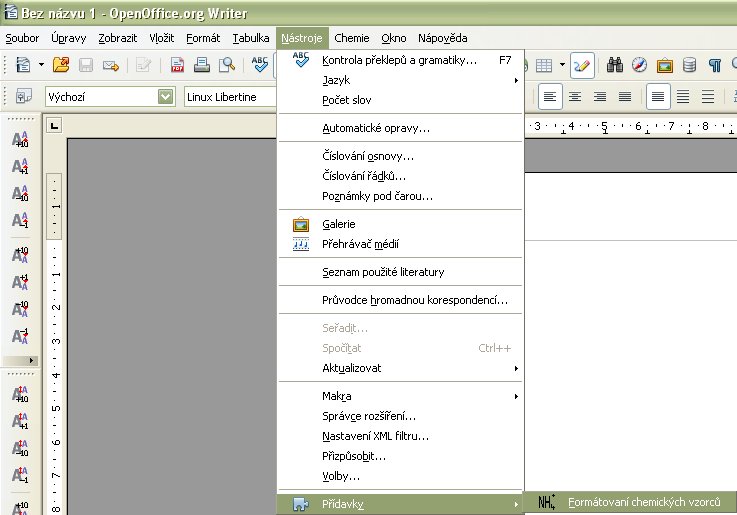
Task: Toggle centered paragraph alignment button
Action: tap(575, 97)
